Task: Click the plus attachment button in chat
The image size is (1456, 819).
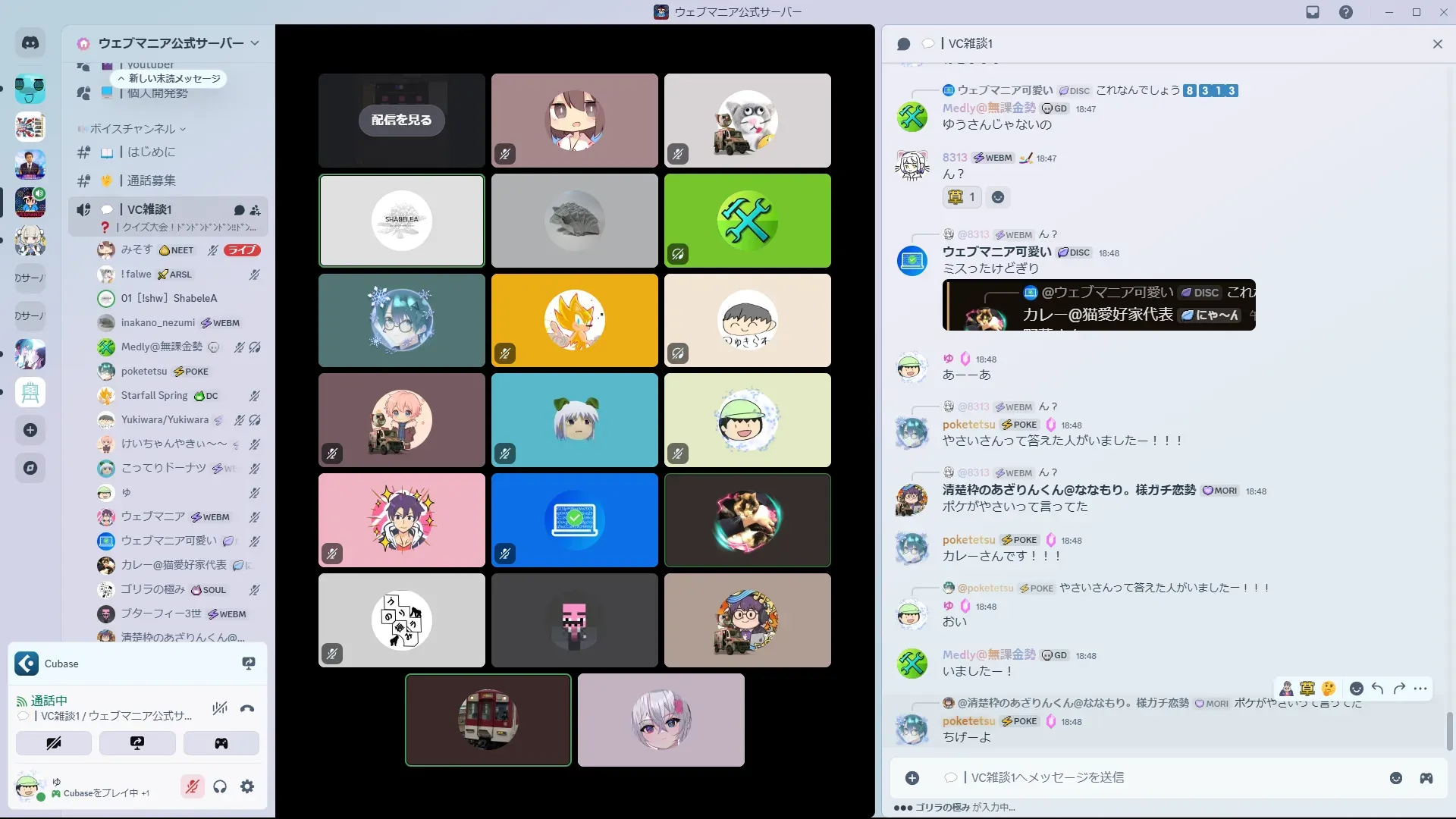Action: pyautogui.click(x=912, y=778)
